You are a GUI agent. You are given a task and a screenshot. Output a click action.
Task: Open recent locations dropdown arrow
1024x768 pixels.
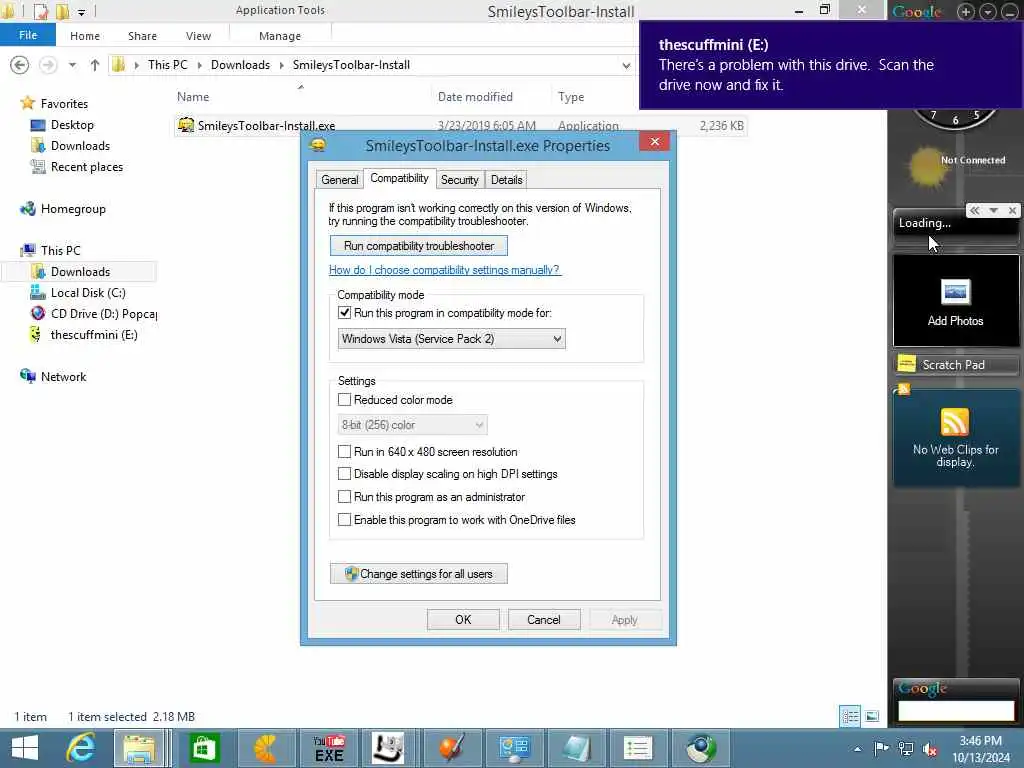(x=72, y=65)
